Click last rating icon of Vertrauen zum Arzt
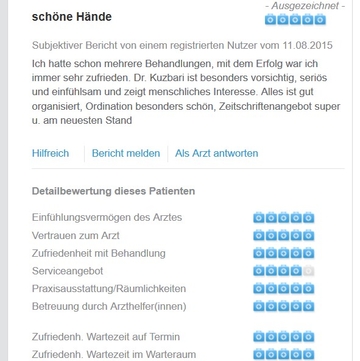 click(x=309, y=236)
